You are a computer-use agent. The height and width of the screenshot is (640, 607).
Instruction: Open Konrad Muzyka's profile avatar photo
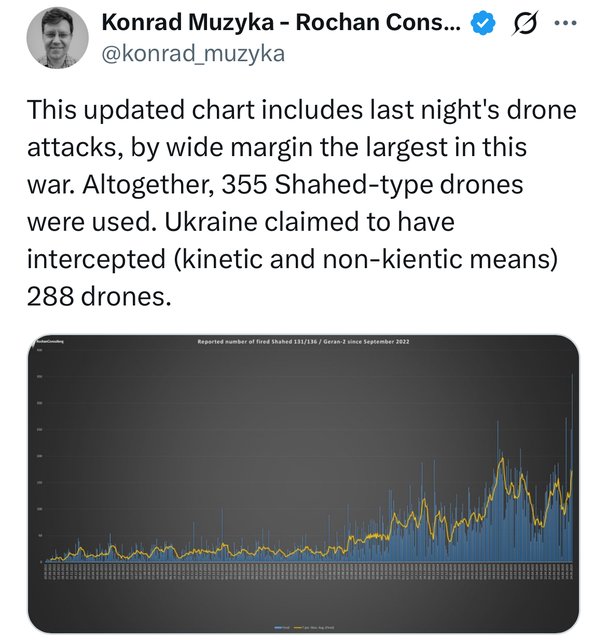point(57,37)
